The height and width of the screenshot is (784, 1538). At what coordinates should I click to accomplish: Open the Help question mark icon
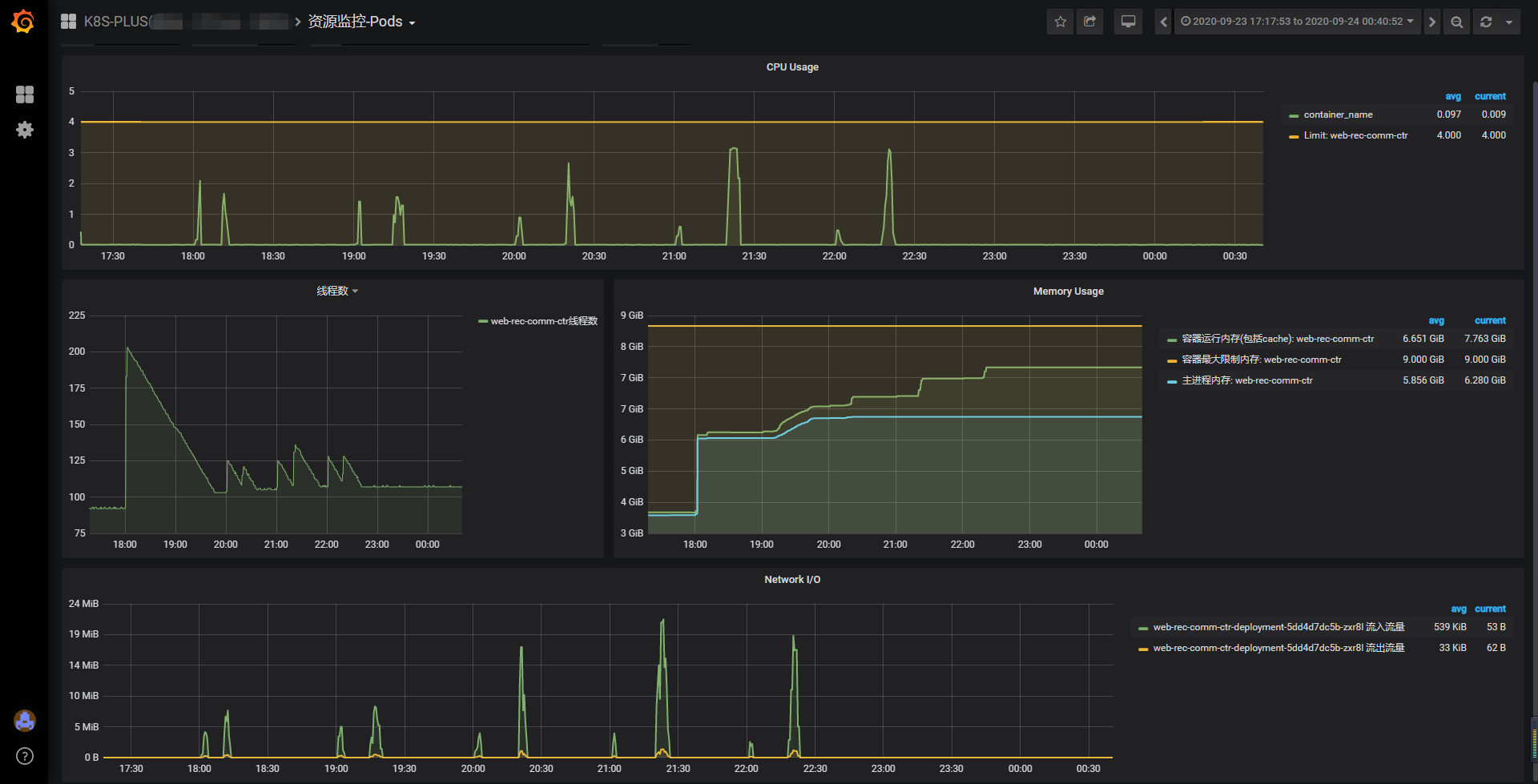25,756
